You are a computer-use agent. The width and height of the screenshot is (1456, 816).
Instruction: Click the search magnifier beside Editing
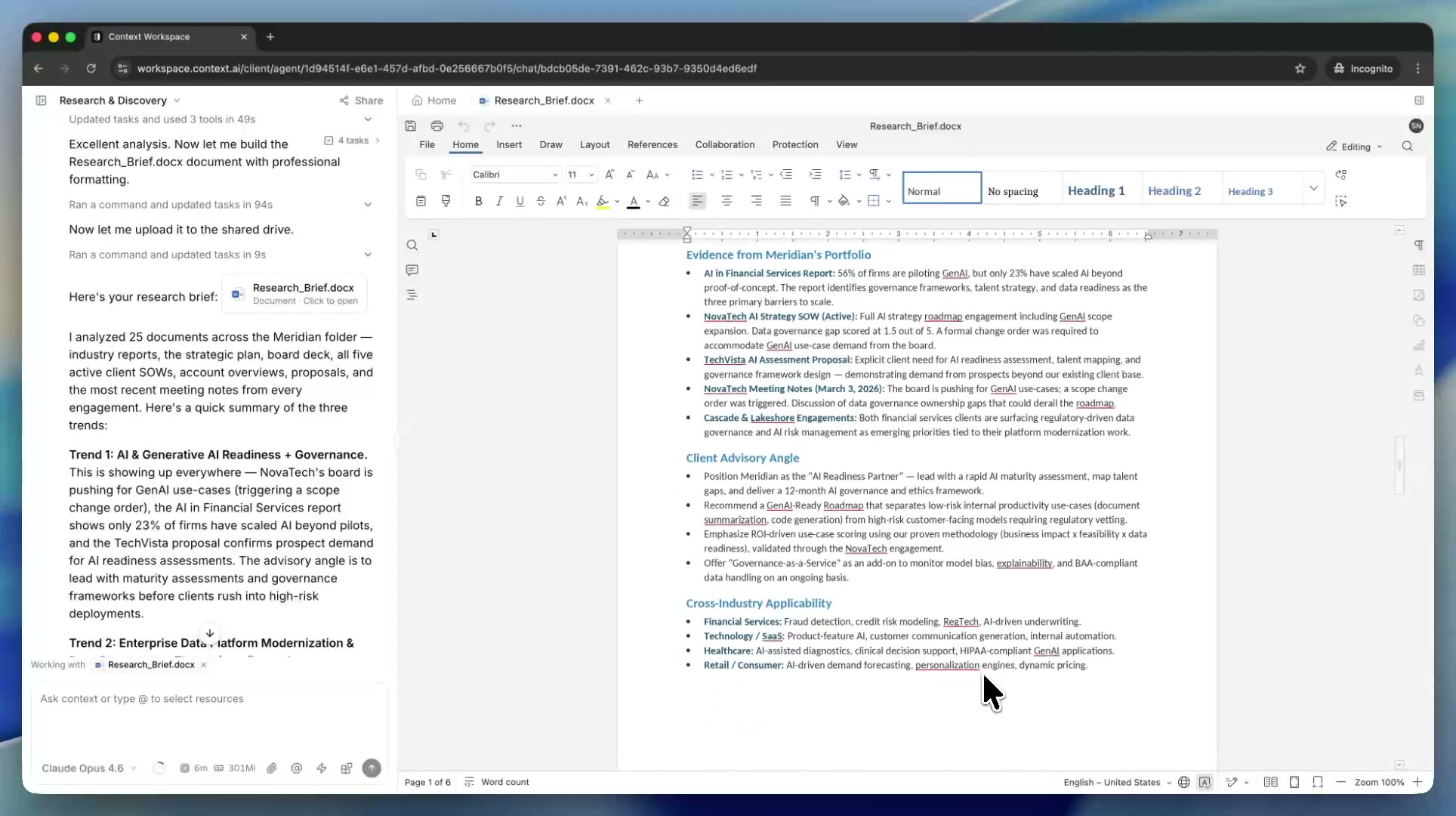click(1407, 147)
